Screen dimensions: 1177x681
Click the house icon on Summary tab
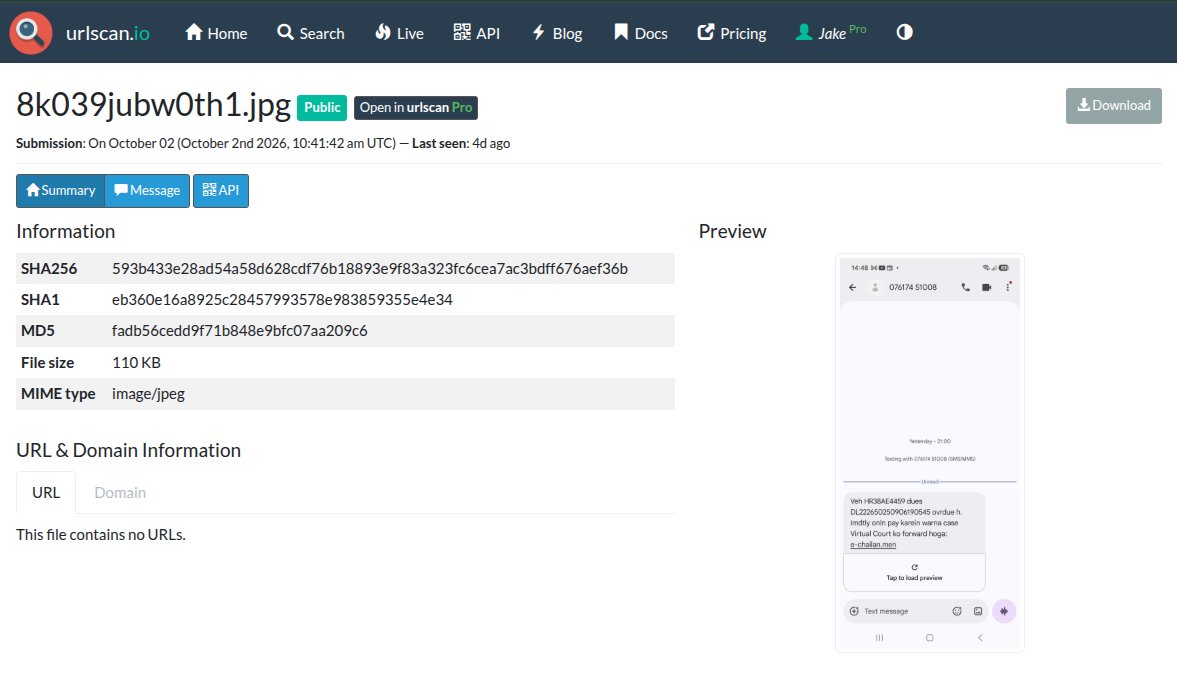32,190
